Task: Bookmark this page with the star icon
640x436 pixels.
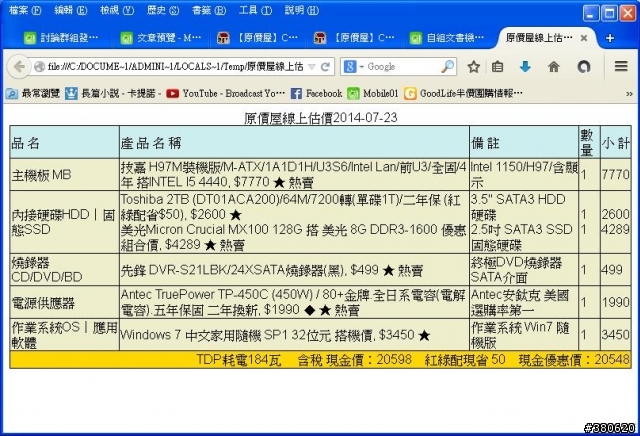Action: (x=473, y=67)
